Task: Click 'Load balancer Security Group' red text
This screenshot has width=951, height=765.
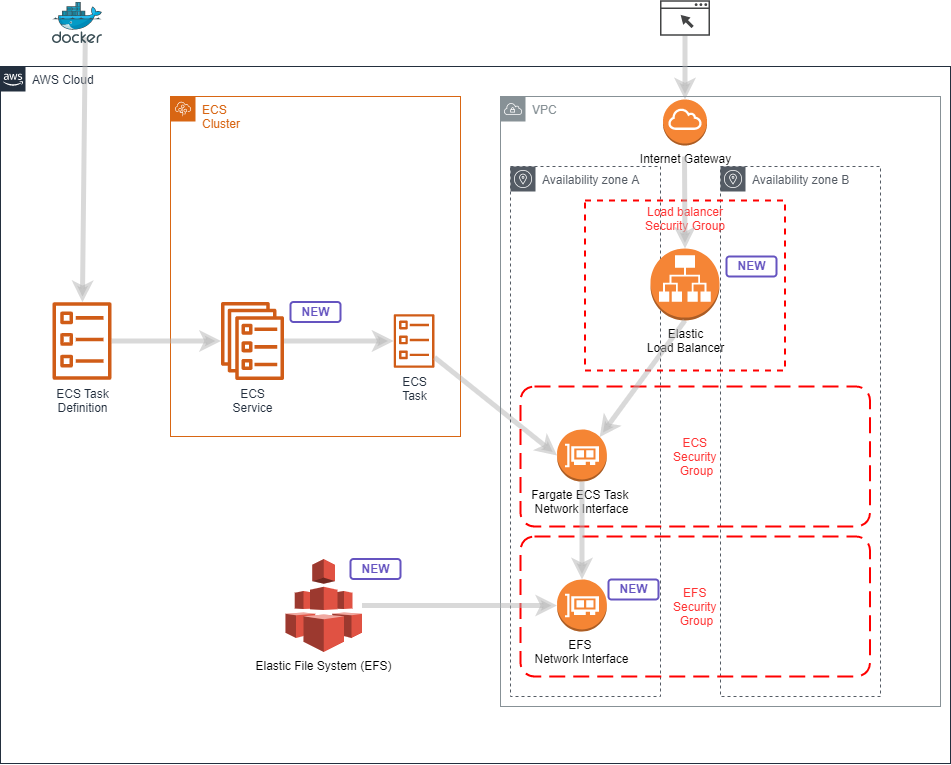Action: [x=685, y=218]
